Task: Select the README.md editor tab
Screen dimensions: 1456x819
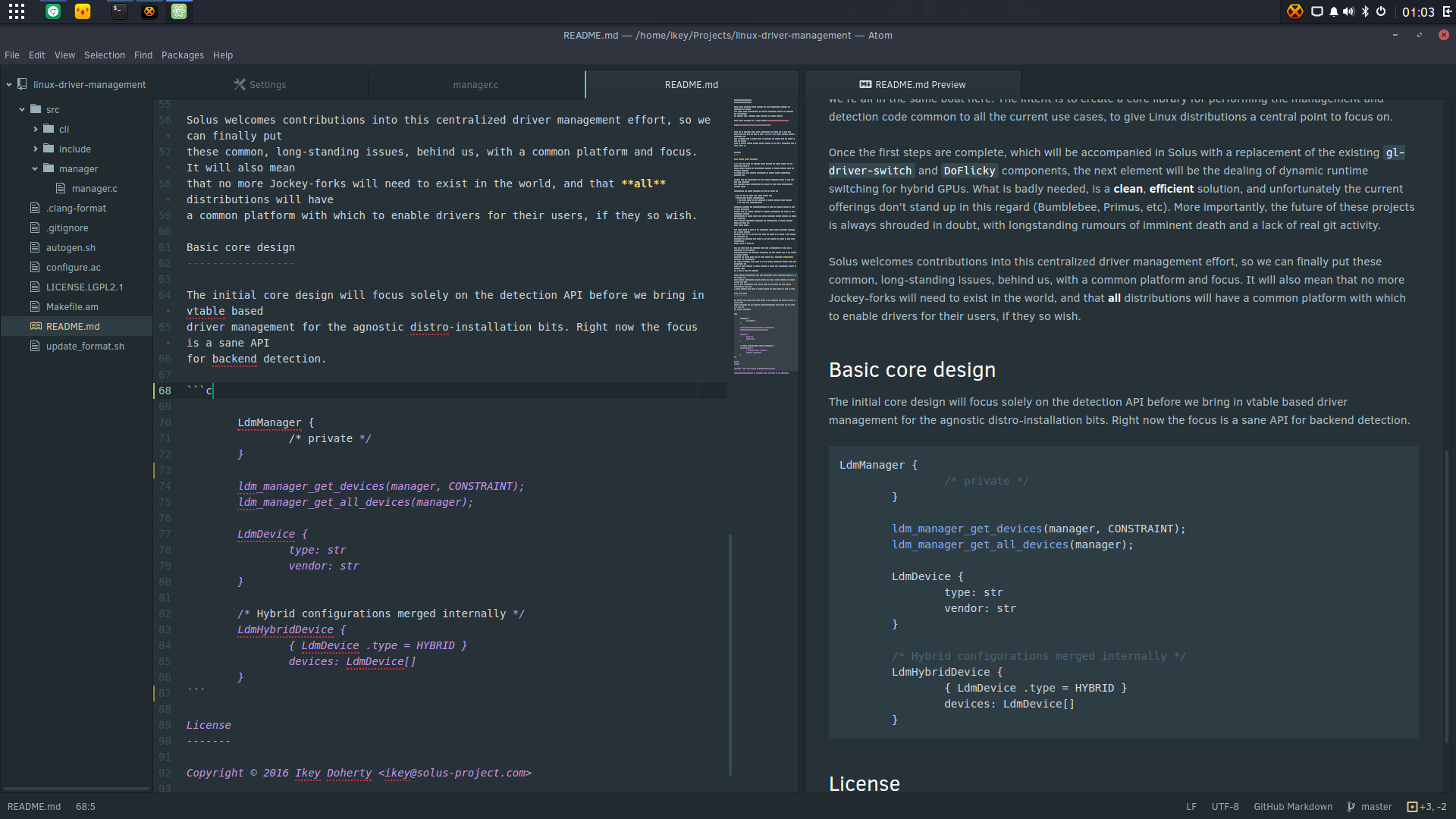Action: pyautogui.click(x=692, y=85)
